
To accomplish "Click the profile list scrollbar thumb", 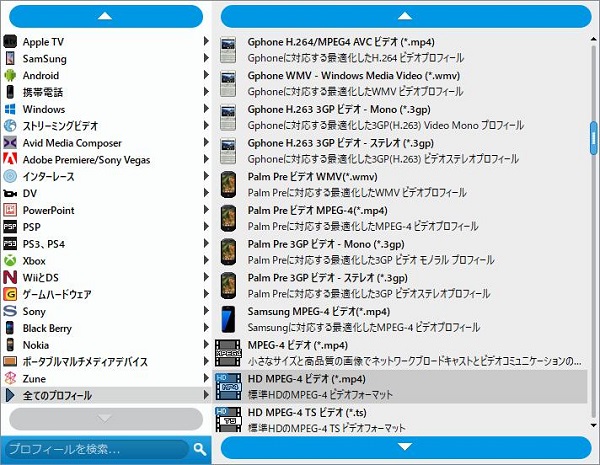I will [x=594, y=138].
